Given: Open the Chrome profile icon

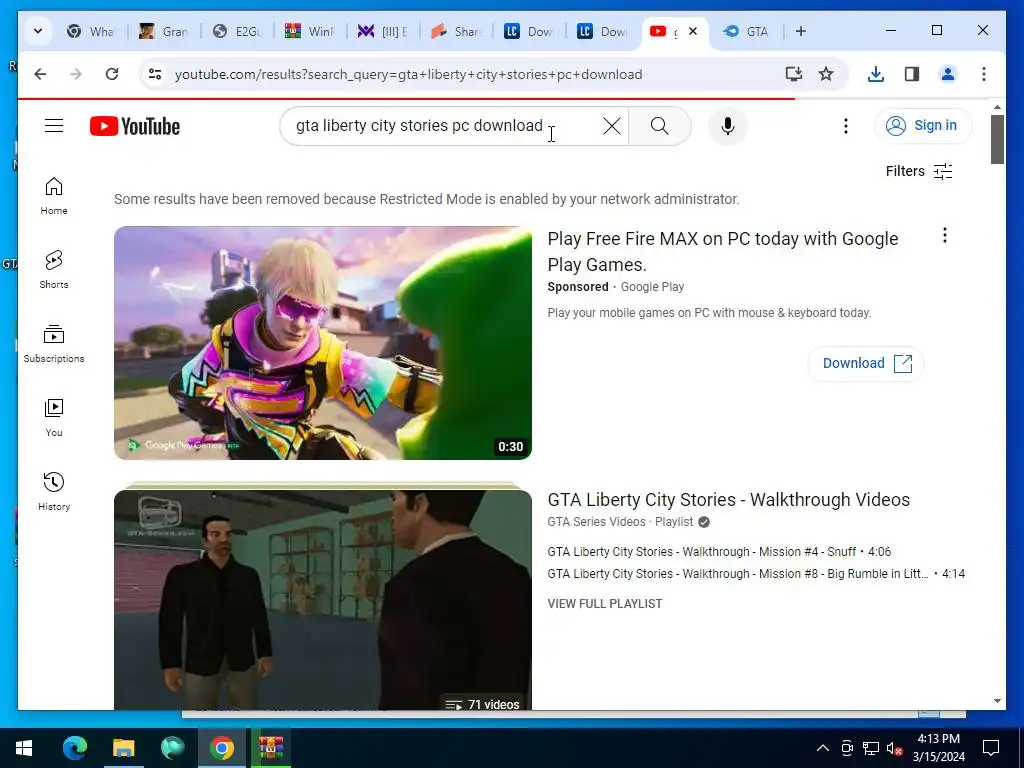Looking at the screenshot, I should coord(948,74).
